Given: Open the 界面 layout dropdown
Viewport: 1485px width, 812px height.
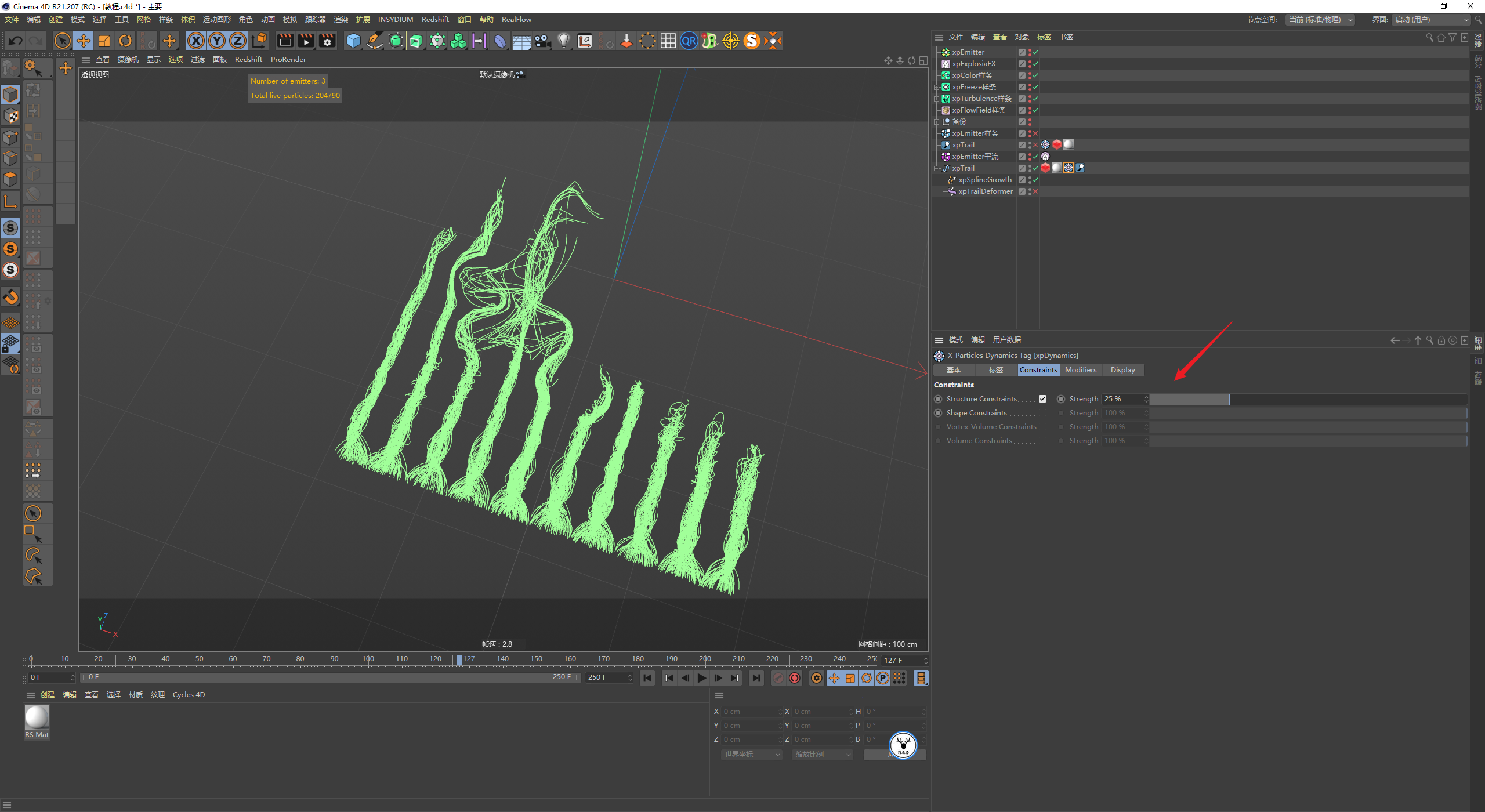Looking at the screenshot, I should click(1431, 20).
